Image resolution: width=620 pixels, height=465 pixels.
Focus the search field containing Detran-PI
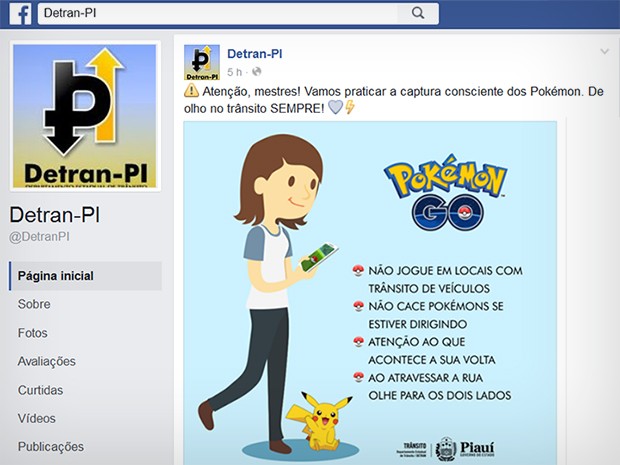(x=217, y=13)
